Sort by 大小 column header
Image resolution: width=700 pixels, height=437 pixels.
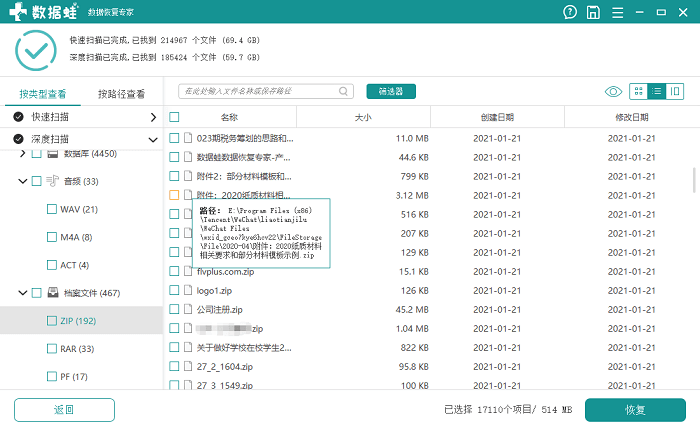pyautogui.click(x=363, y=117)
